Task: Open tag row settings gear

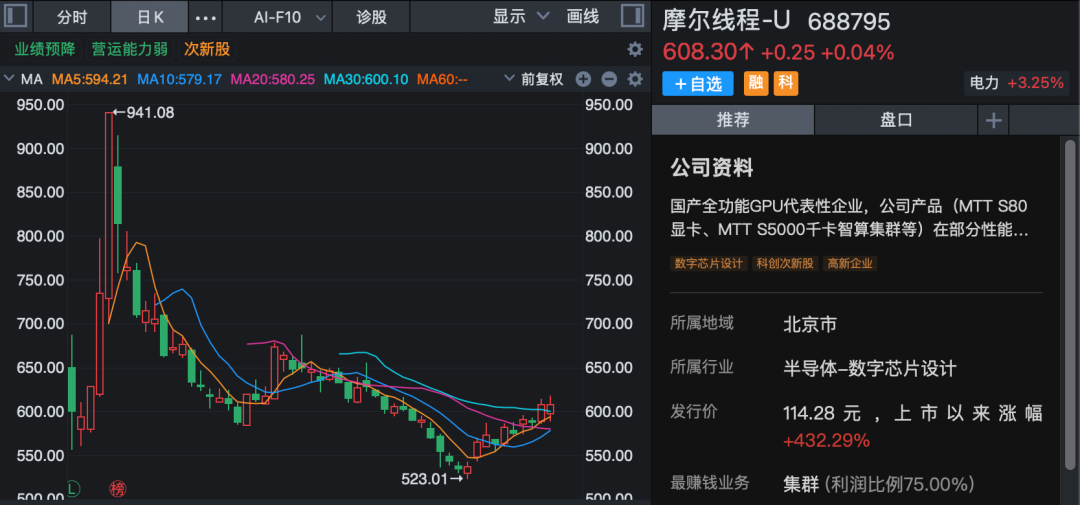Action: [x=634, y=49]
